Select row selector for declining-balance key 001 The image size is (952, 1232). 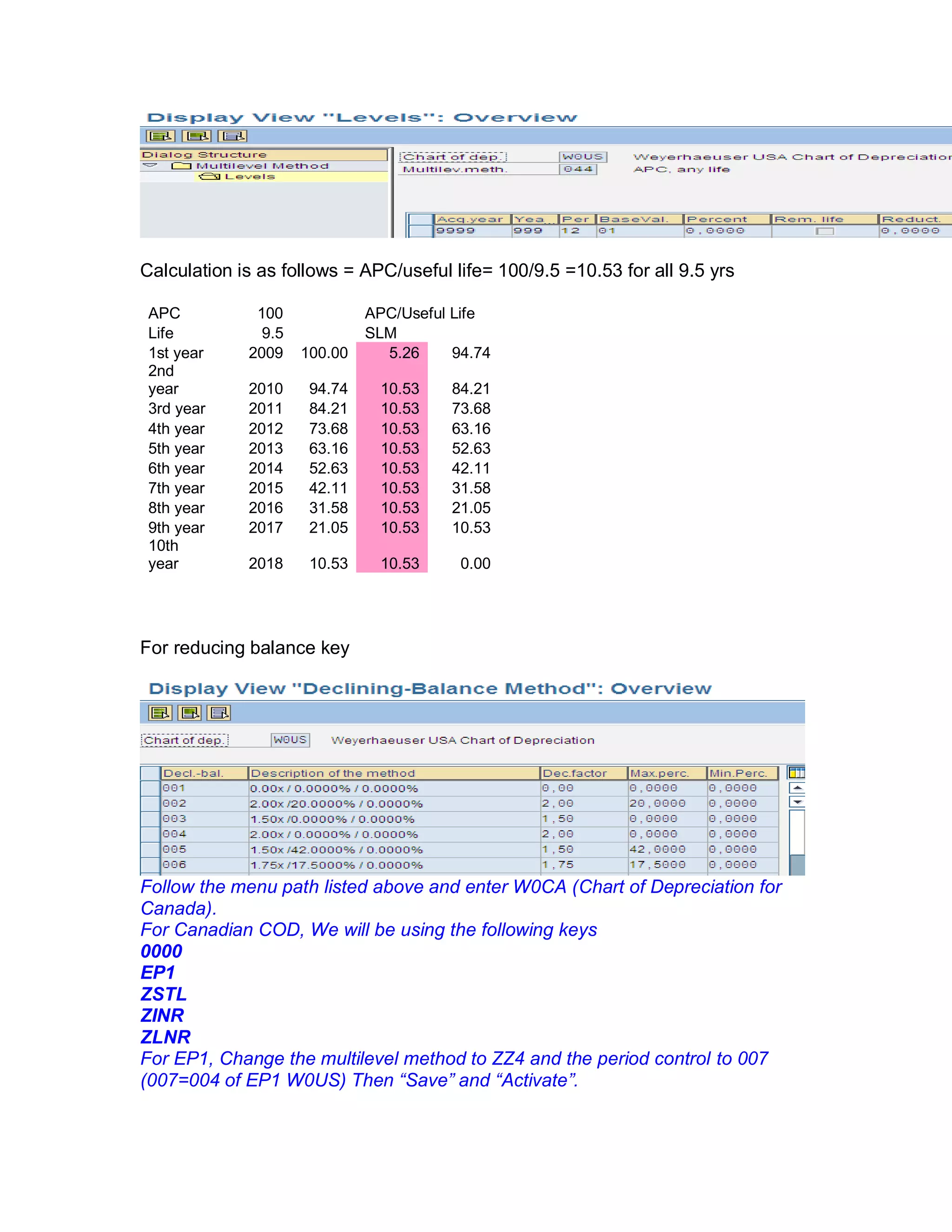click(x=150, y=788)
